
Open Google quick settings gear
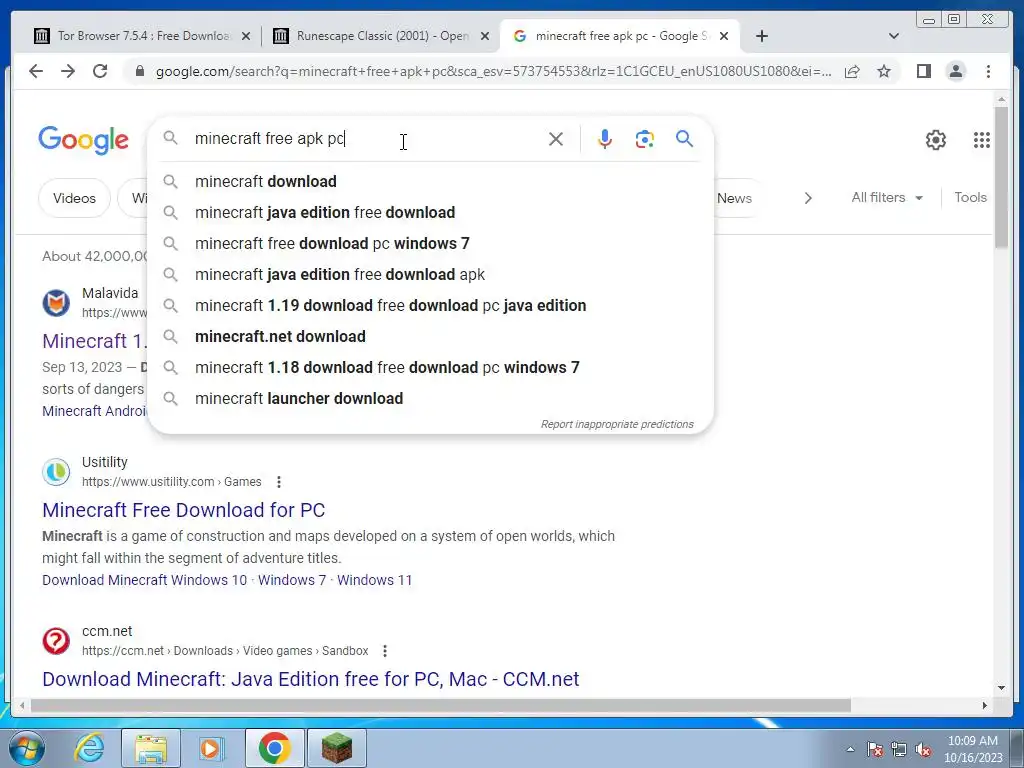point(936,140)
